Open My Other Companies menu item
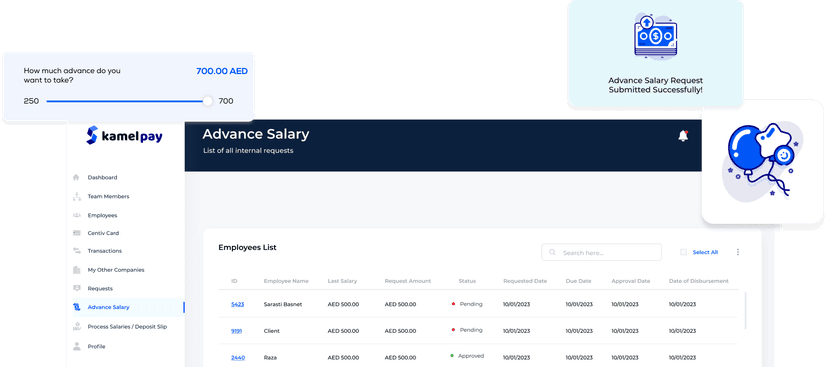 pyautogui.click(x=116, y=270)
